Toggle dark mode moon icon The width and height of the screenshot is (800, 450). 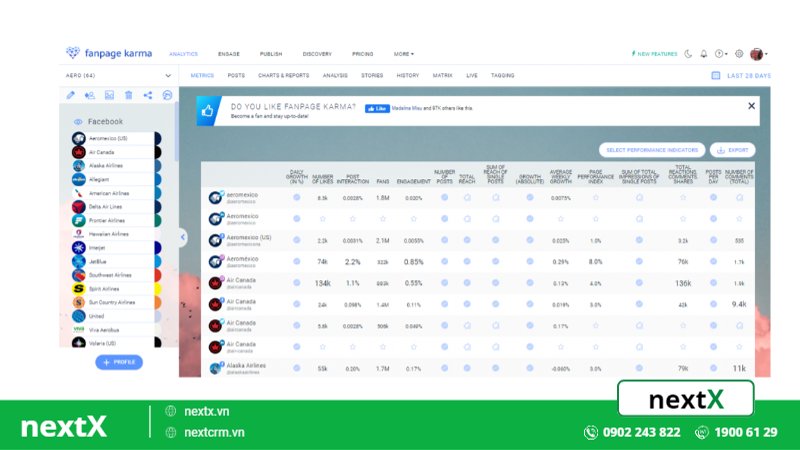coord(688,54)
